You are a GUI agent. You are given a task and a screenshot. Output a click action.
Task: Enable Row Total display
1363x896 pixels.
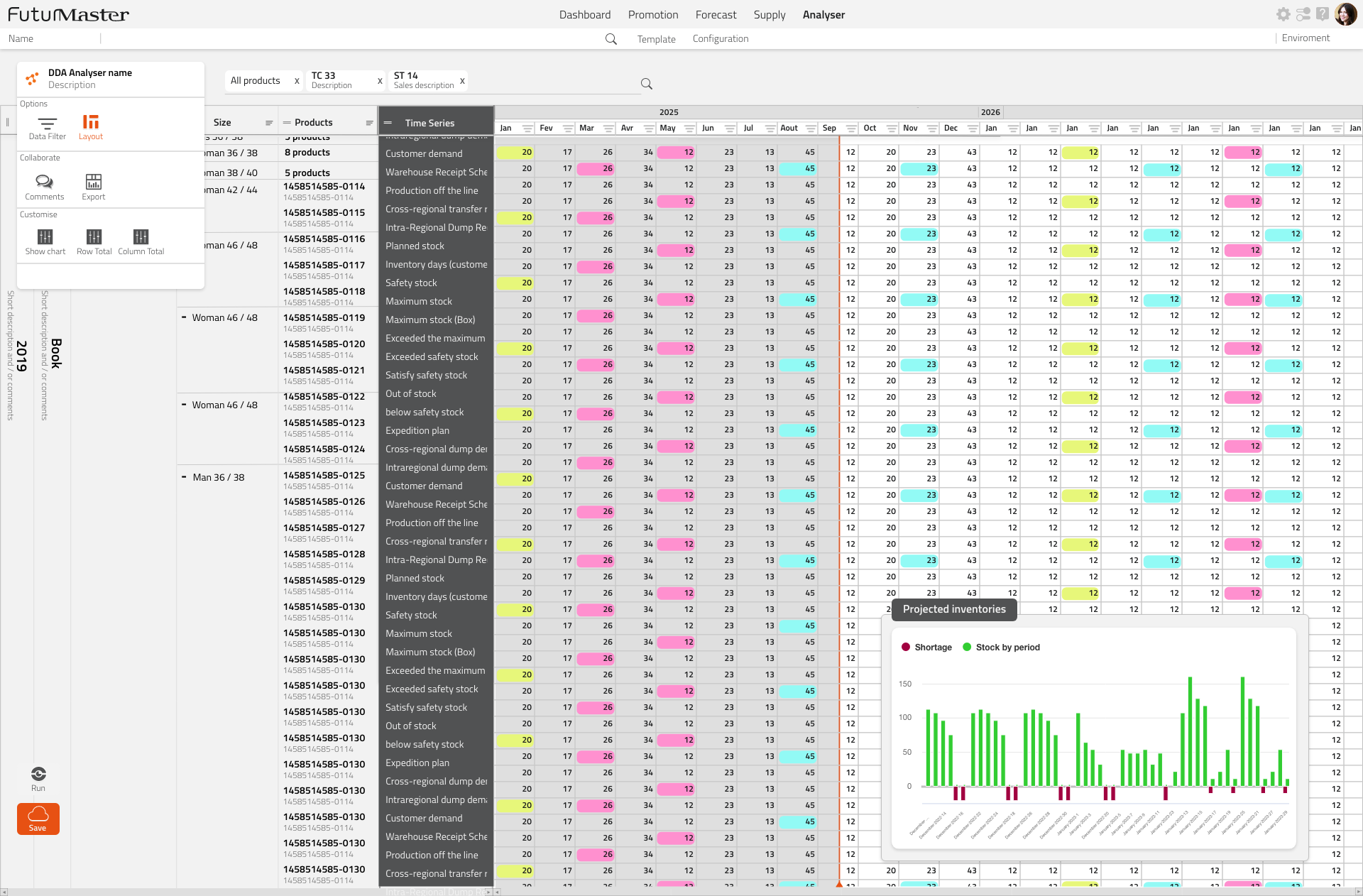click(94, 241)
